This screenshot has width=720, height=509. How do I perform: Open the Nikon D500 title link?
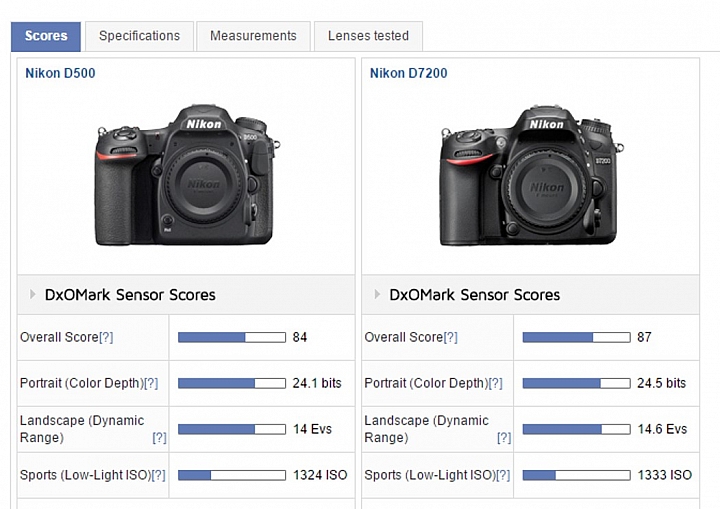pos(60,73)
